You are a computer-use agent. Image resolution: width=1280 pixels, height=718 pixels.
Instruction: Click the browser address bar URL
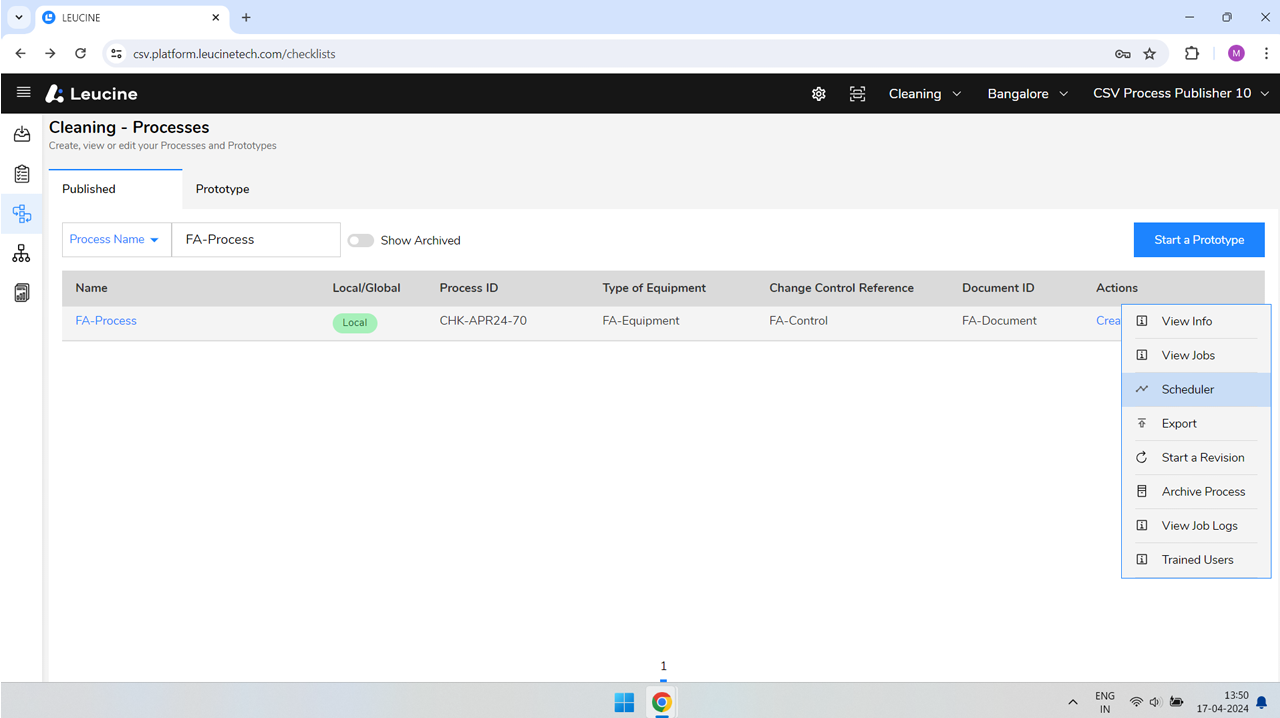point(234,54)
